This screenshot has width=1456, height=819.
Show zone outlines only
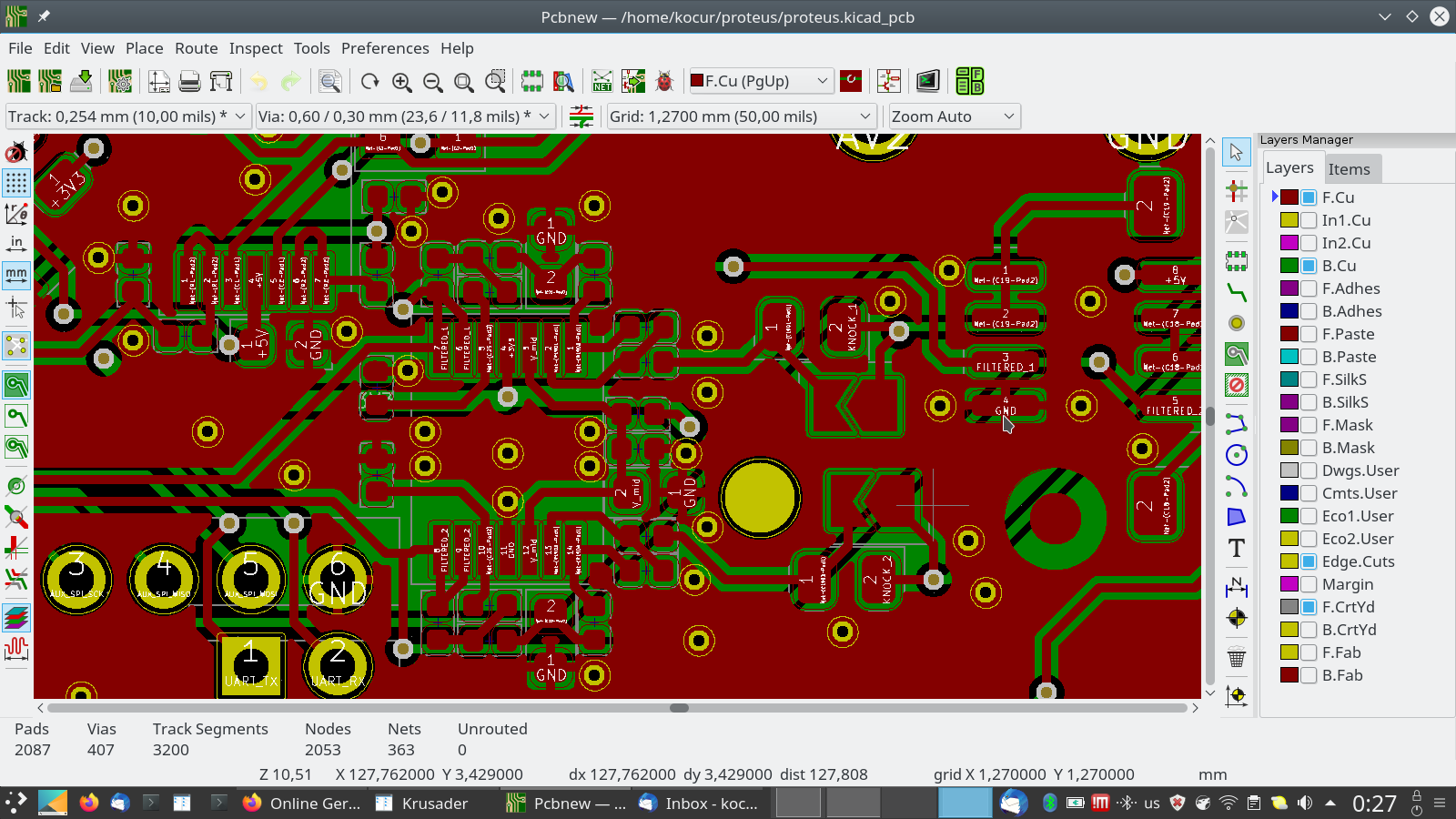(16, 447)
